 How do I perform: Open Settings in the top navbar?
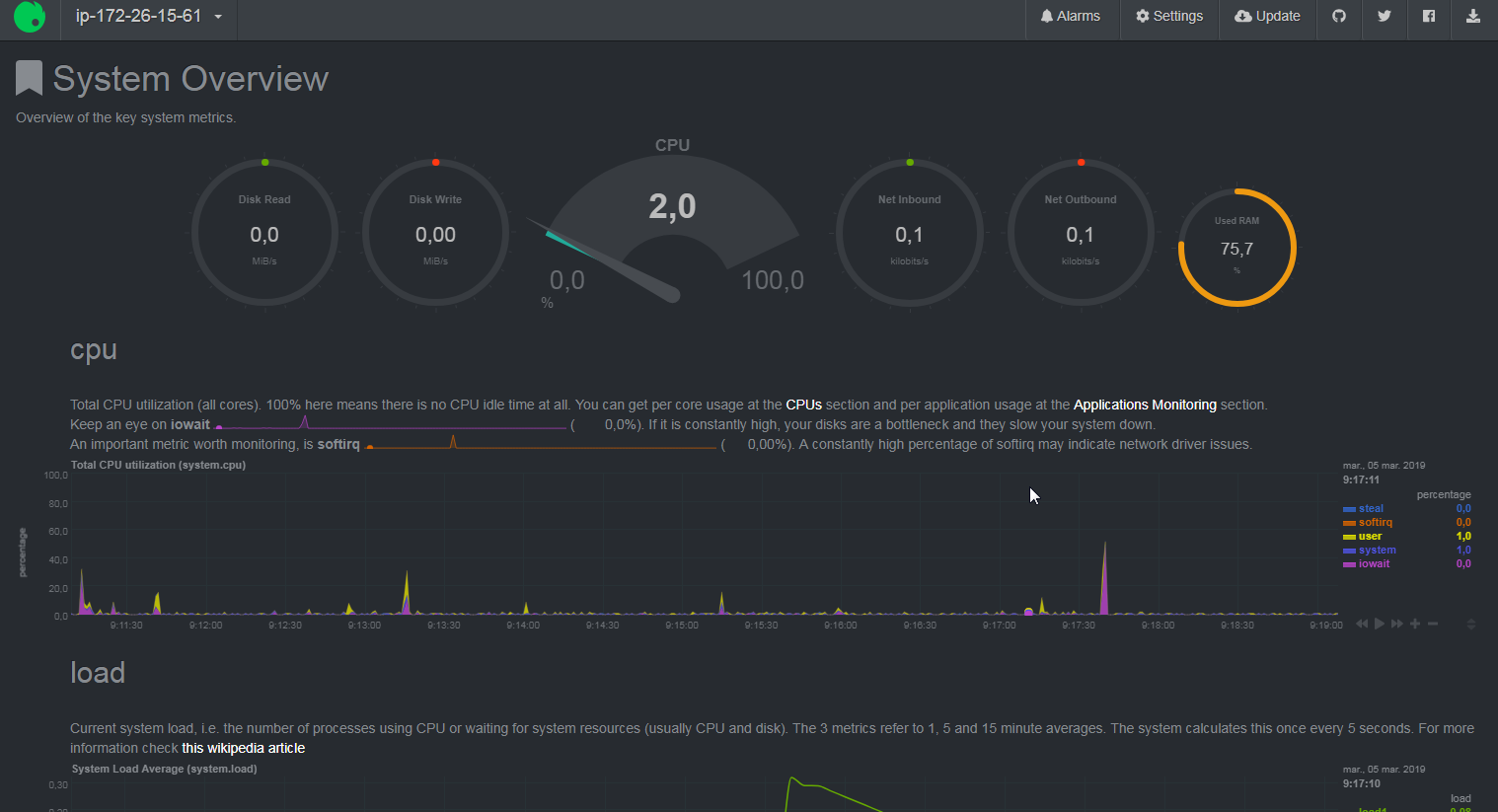point(1169,17)
